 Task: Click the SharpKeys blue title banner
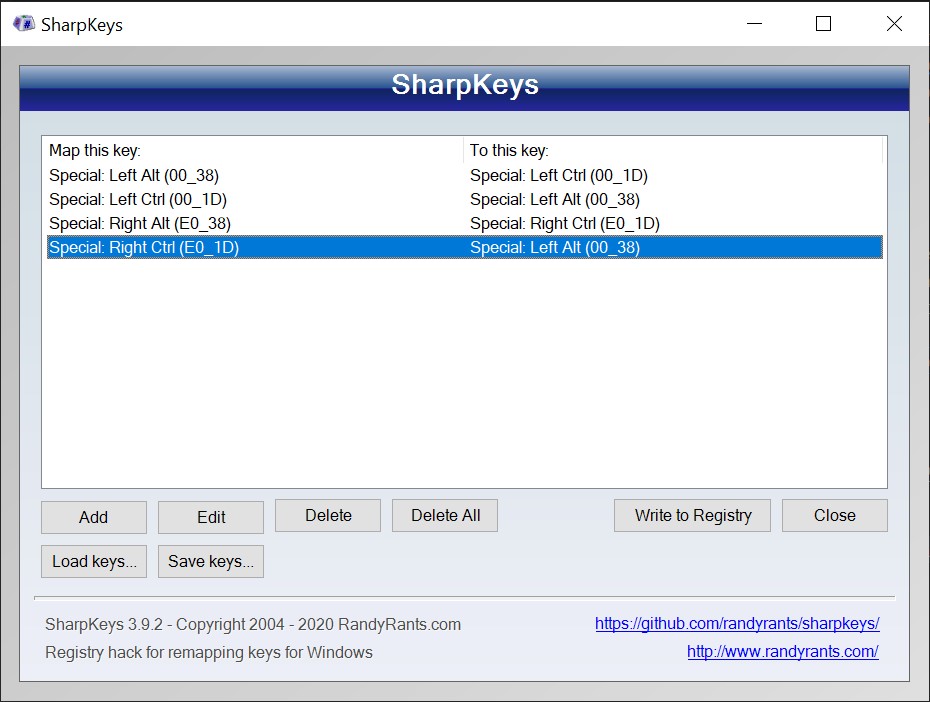pyautogui.click(x=465, y=87)
